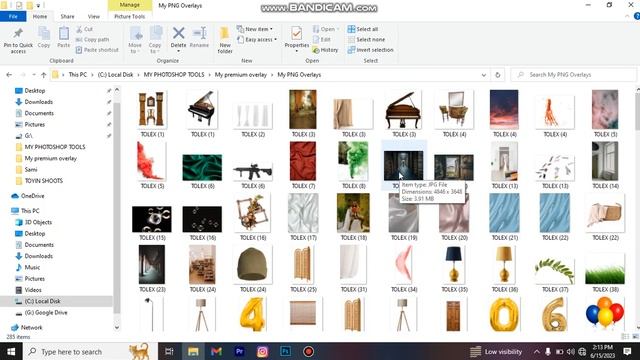This screenshot has height=360, width=640.
Task: Open Gmail taskbar icon
Action: point(216,351)
